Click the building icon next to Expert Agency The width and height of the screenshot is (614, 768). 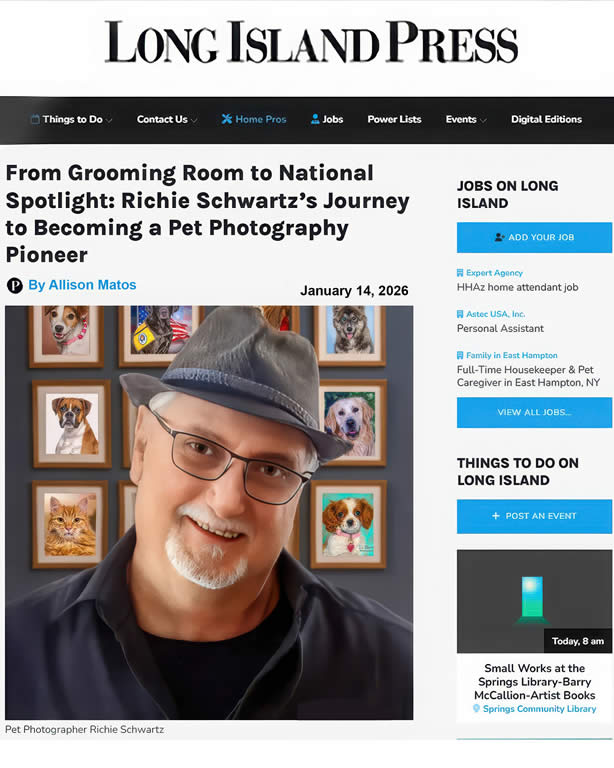(x=460, y=273)
